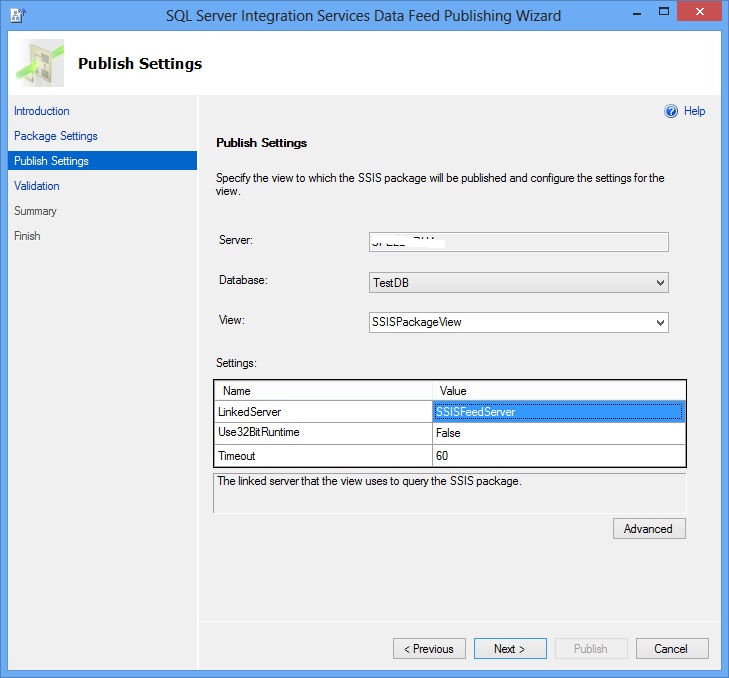The height and width of the screenshot is (678, 729).
Task: Open the Validation step
Action: pos(37,186)
